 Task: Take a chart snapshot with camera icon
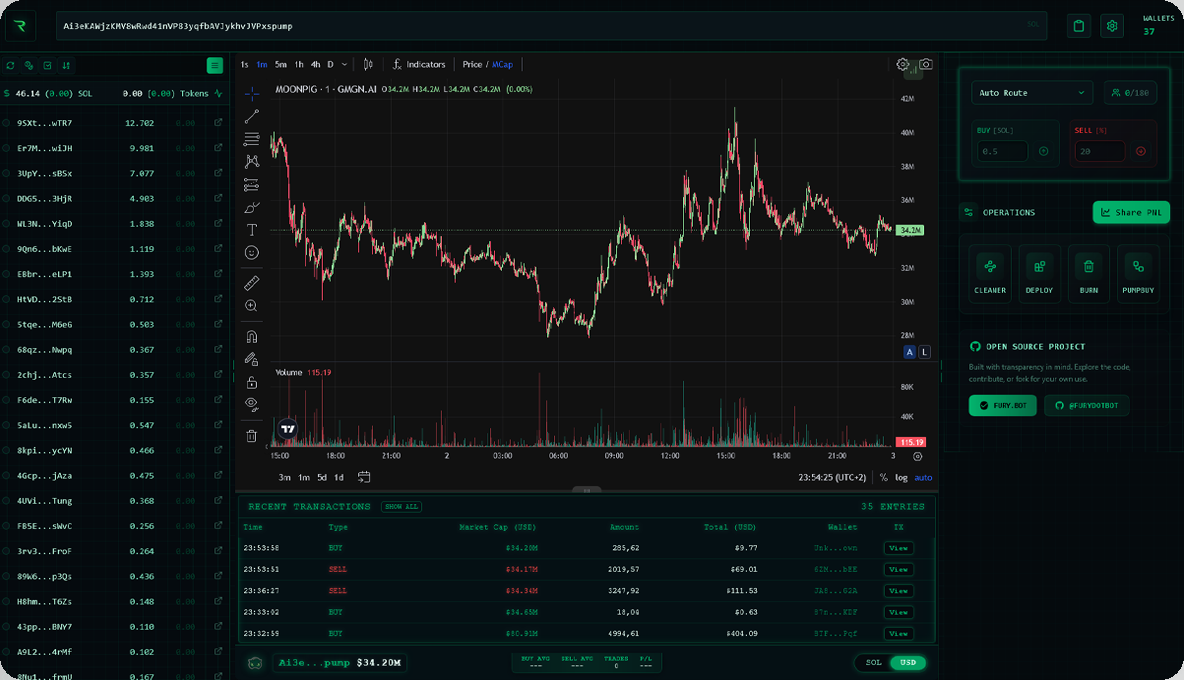tap(926, 64)
